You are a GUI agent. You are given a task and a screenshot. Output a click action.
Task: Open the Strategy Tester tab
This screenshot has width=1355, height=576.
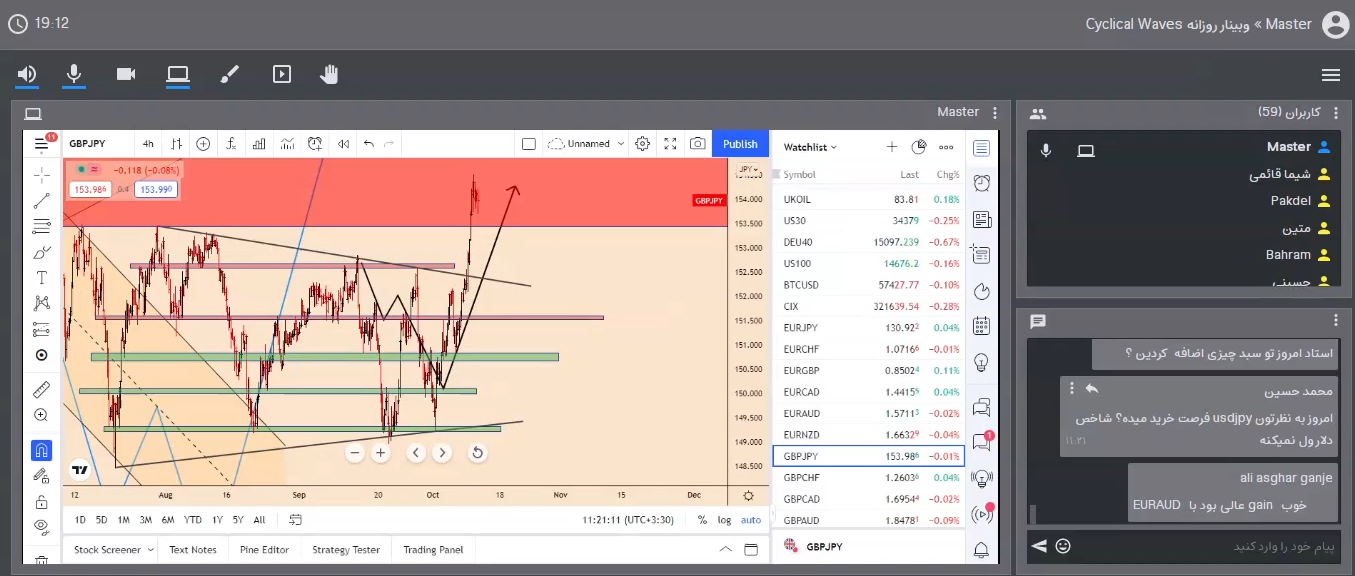(x=345, y=549)
